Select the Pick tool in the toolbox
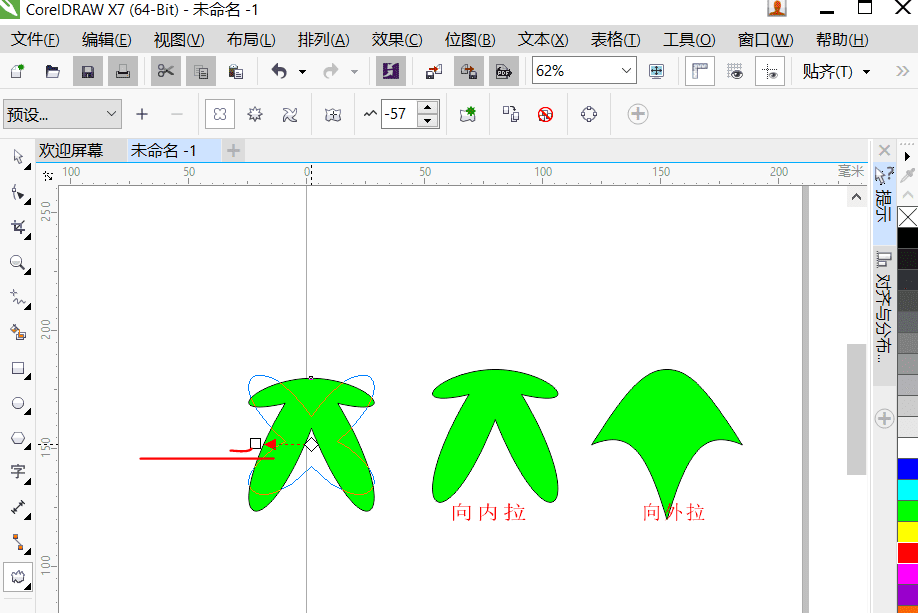The width and height of the screenshot is (918, 613). click(x=18, y=157)
